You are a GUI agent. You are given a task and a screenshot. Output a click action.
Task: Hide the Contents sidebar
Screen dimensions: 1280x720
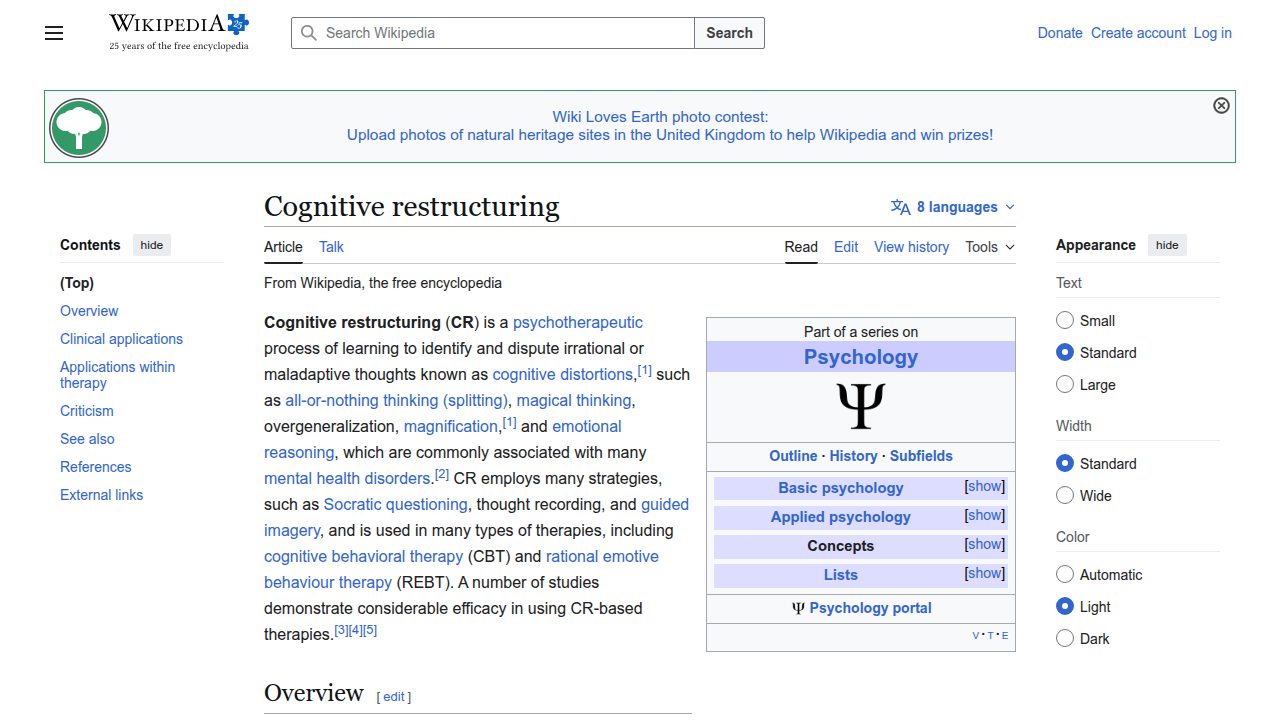pyautogui.click(x=152, y=245)
